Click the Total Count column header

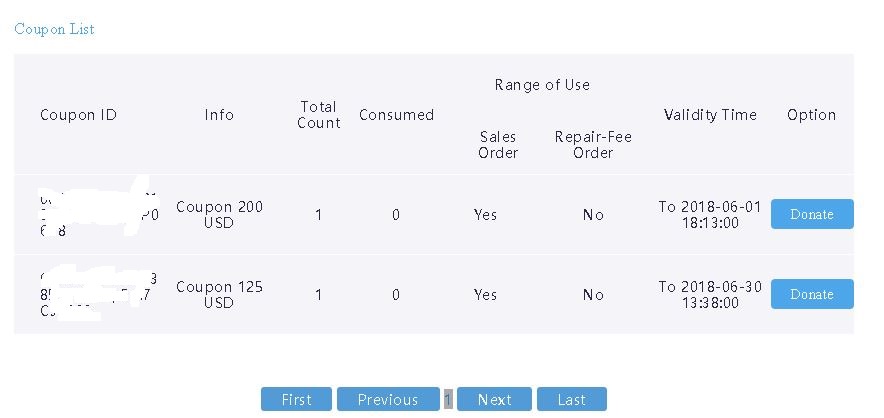pos(319,115)
